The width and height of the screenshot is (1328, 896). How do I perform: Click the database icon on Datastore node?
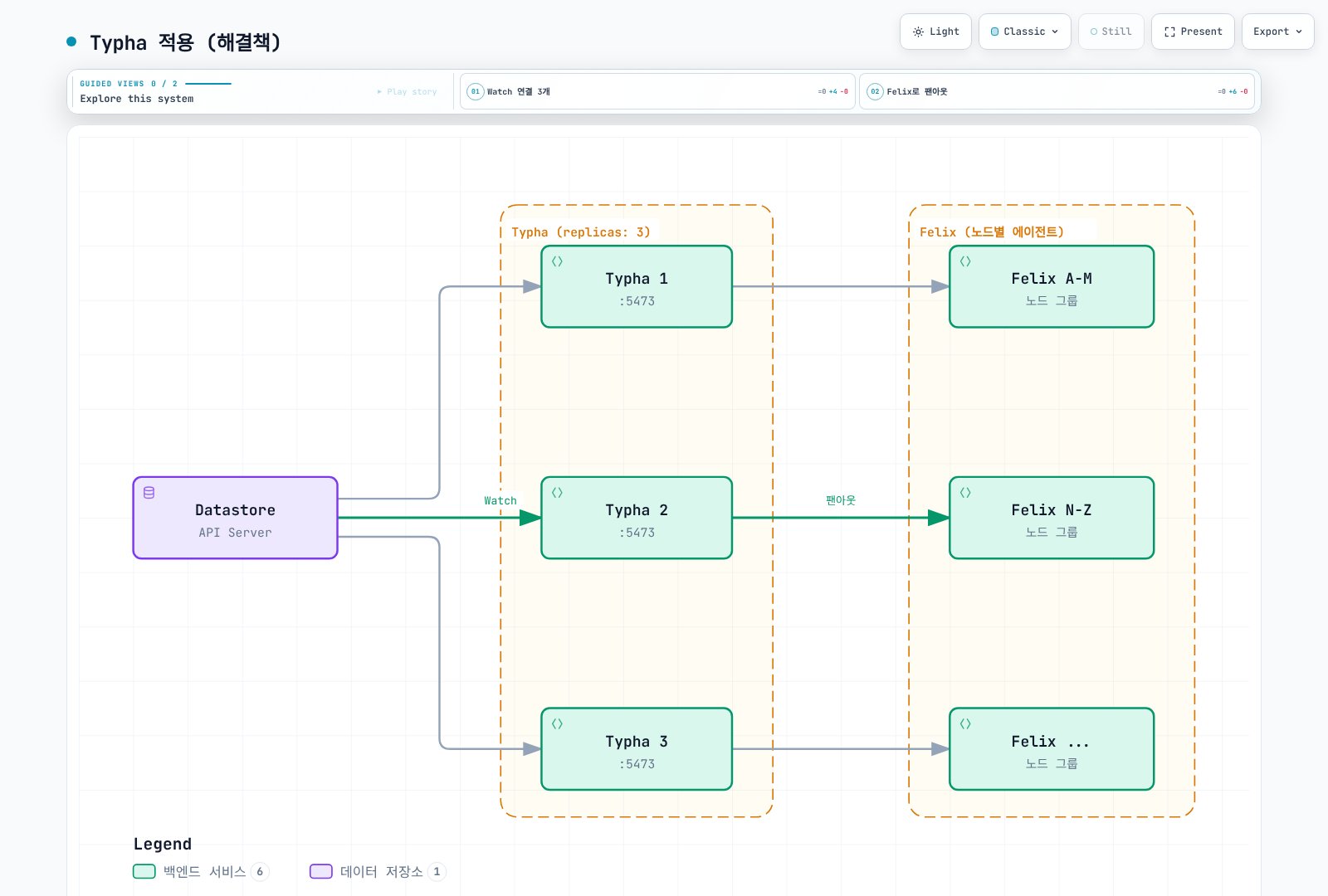(x=149, y=493)
